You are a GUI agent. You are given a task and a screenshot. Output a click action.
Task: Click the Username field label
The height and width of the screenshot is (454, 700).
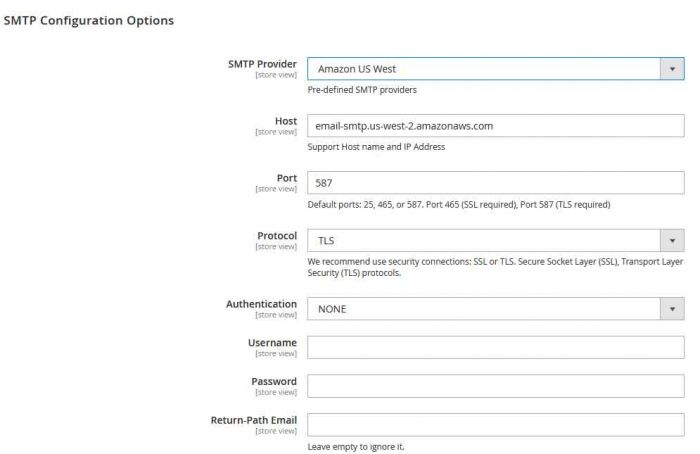click(x=272, y=342)
